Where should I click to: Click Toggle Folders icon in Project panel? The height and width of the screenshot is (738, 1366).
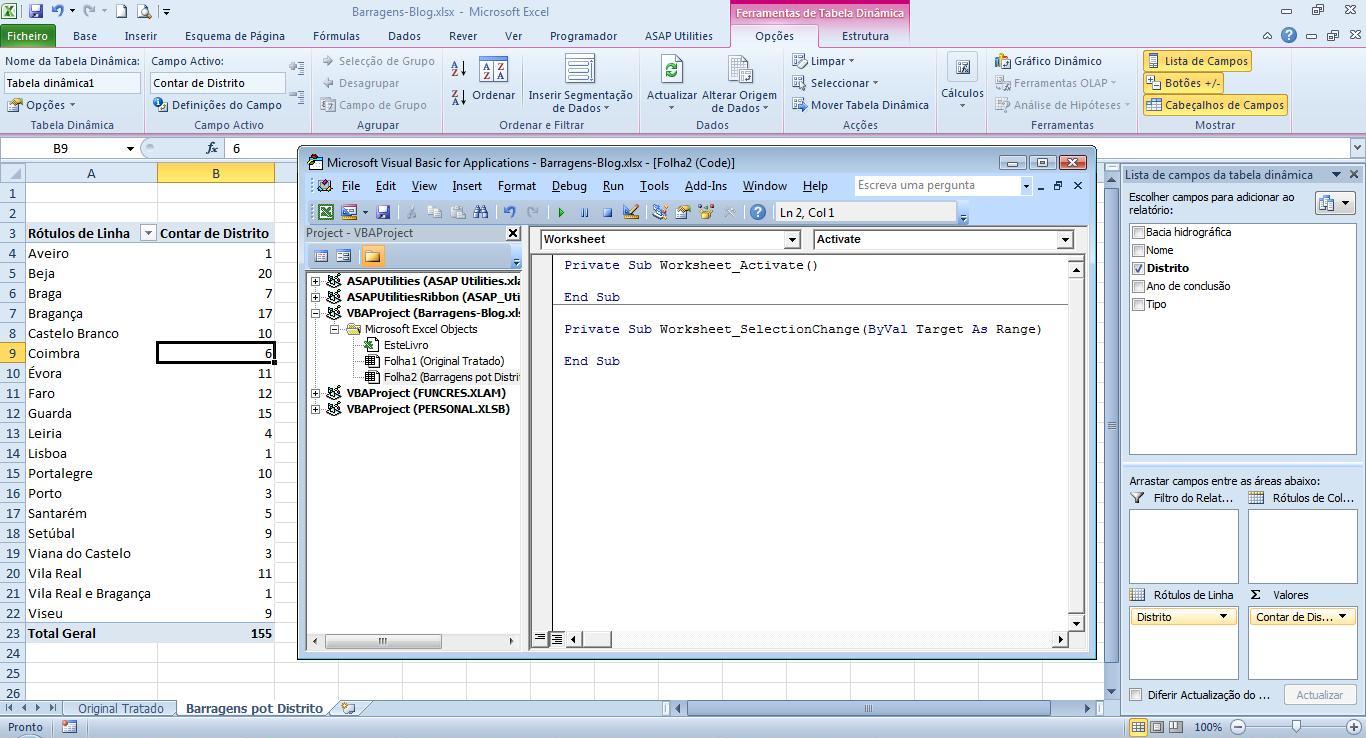tap(372, 256)
